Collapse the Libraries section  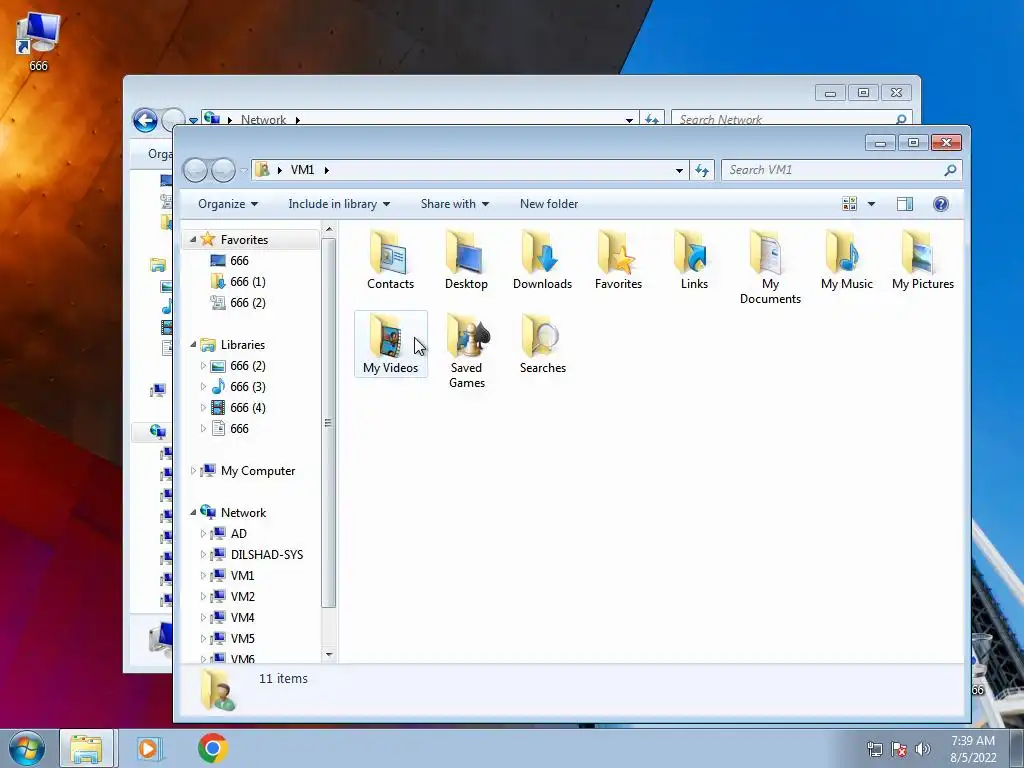coord(193,345)
